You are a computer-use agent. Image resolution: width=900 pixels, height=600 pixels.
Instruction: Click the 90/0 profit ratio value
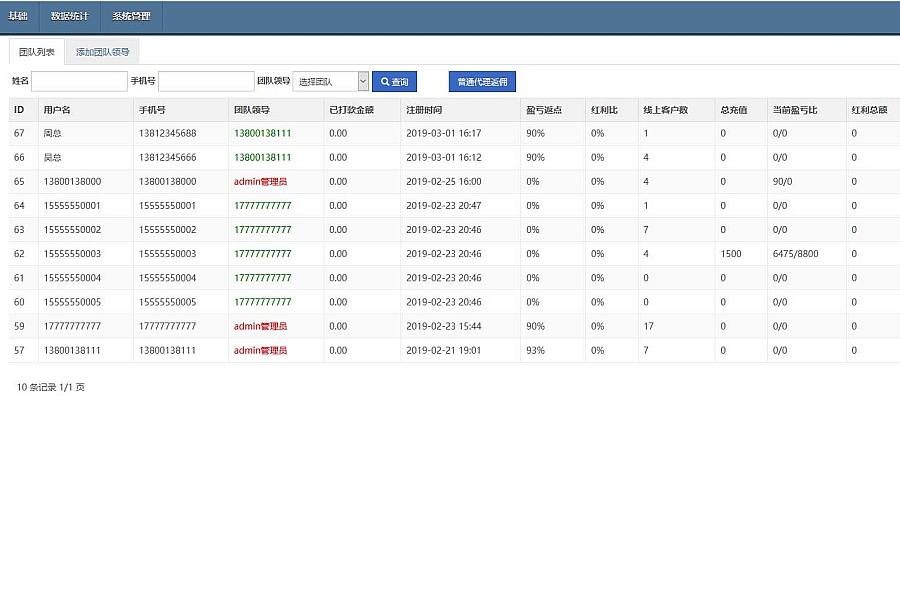pyautogui.click(x=782, y=181)
